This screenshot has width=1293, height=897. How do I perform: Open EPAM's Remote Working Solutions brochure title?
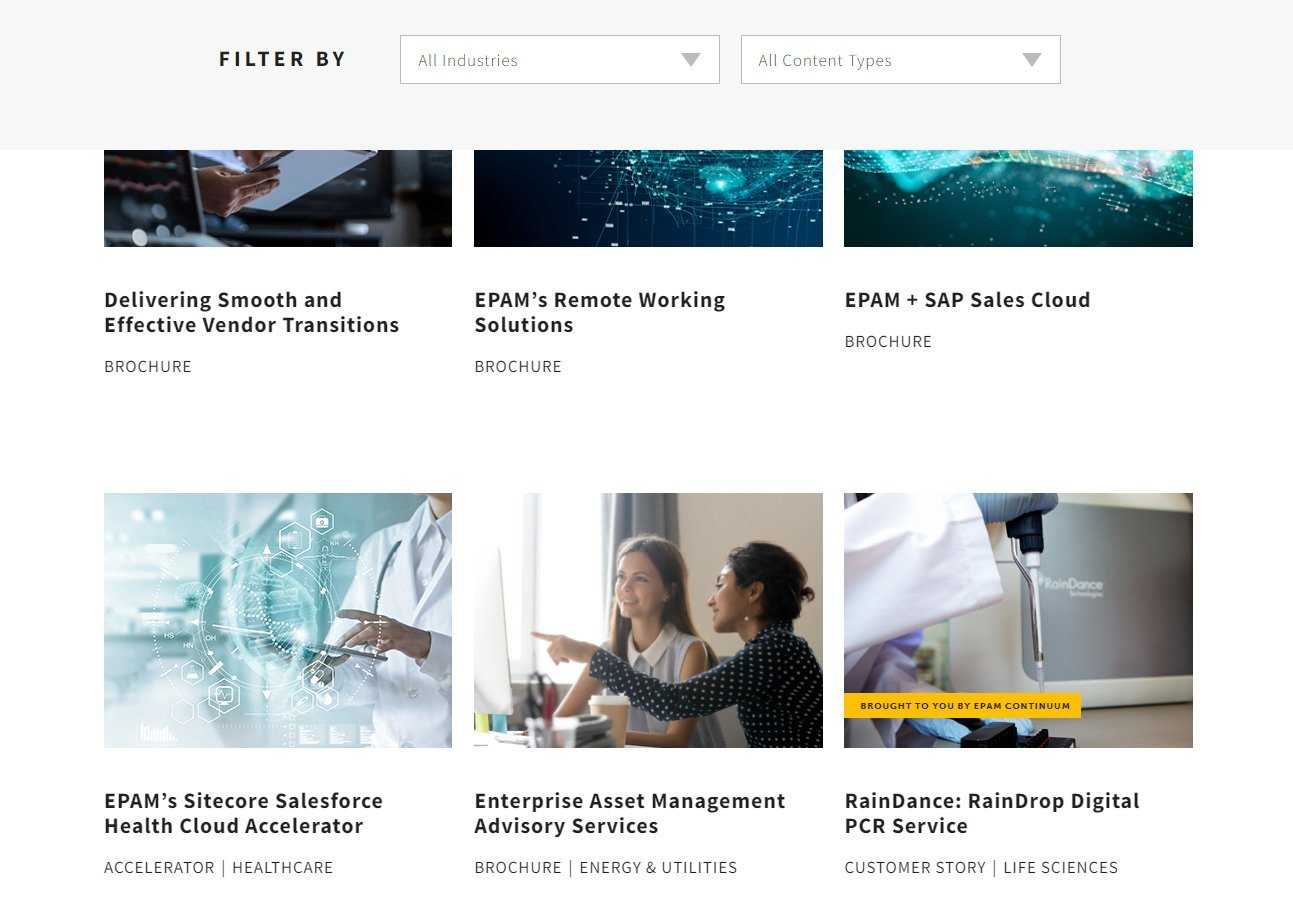pos(600,312)
